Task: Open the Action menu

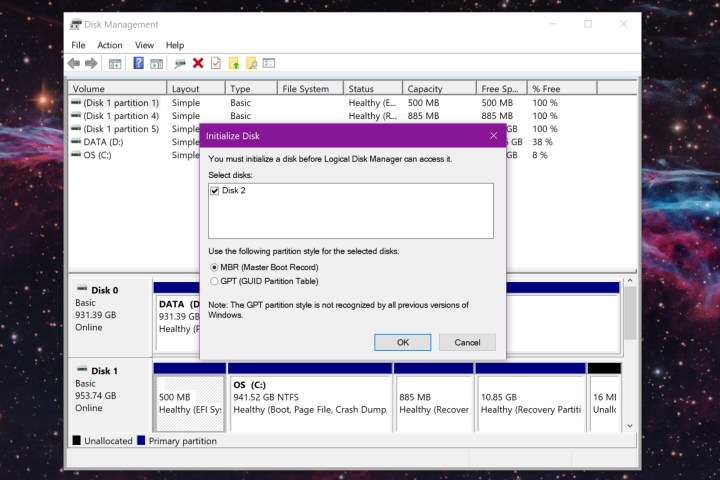Action: [110, 45]
